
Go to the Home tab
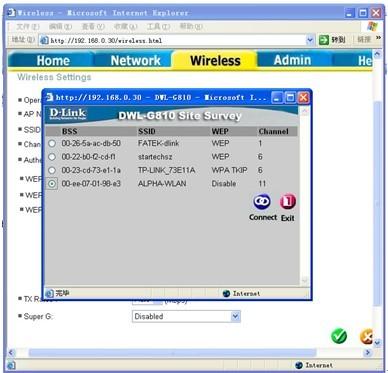(53, 60)
